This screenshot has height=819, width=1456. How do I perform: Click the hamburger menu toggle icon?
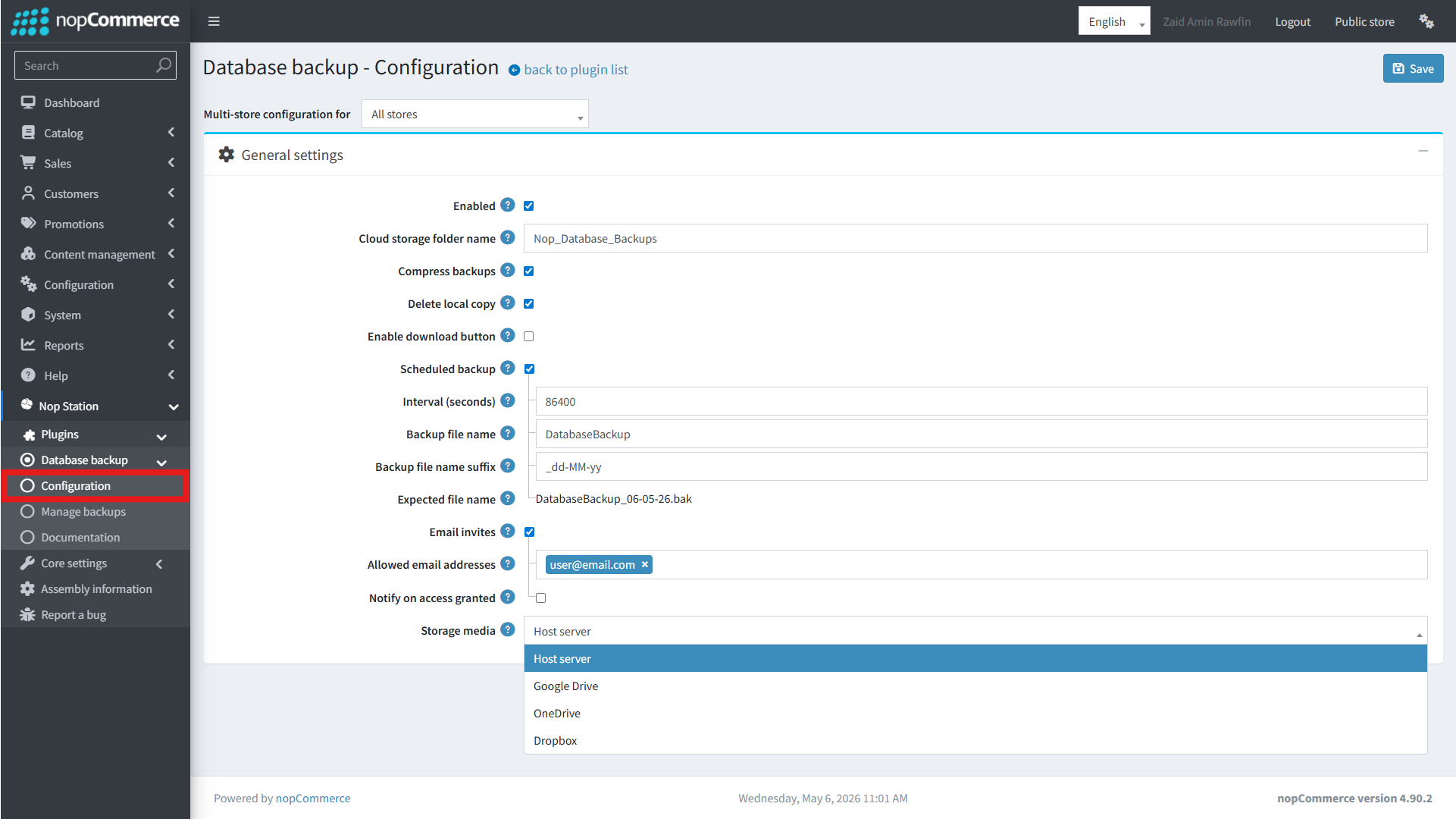coord(214,21)
